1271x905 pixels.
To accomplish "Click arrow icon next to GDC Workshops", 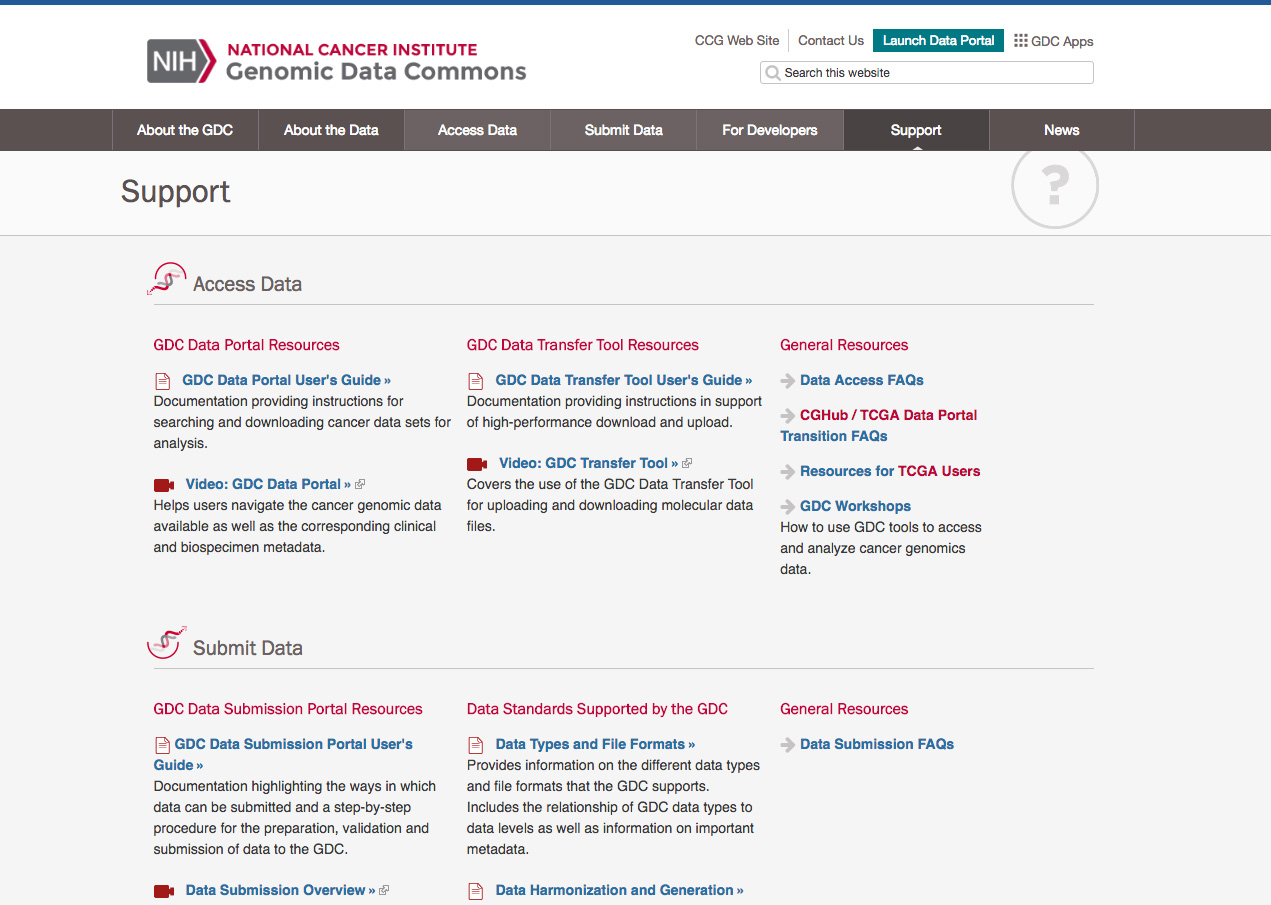I will click(788, 507).
